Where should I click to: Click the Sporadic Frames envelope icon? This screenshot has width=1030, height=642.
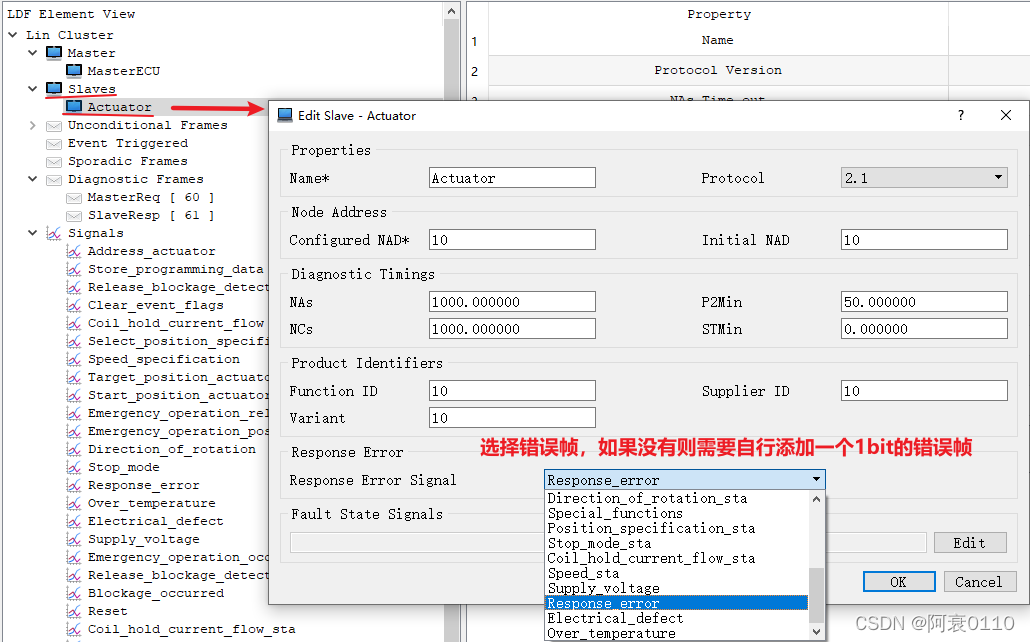[x=54, y=161]
